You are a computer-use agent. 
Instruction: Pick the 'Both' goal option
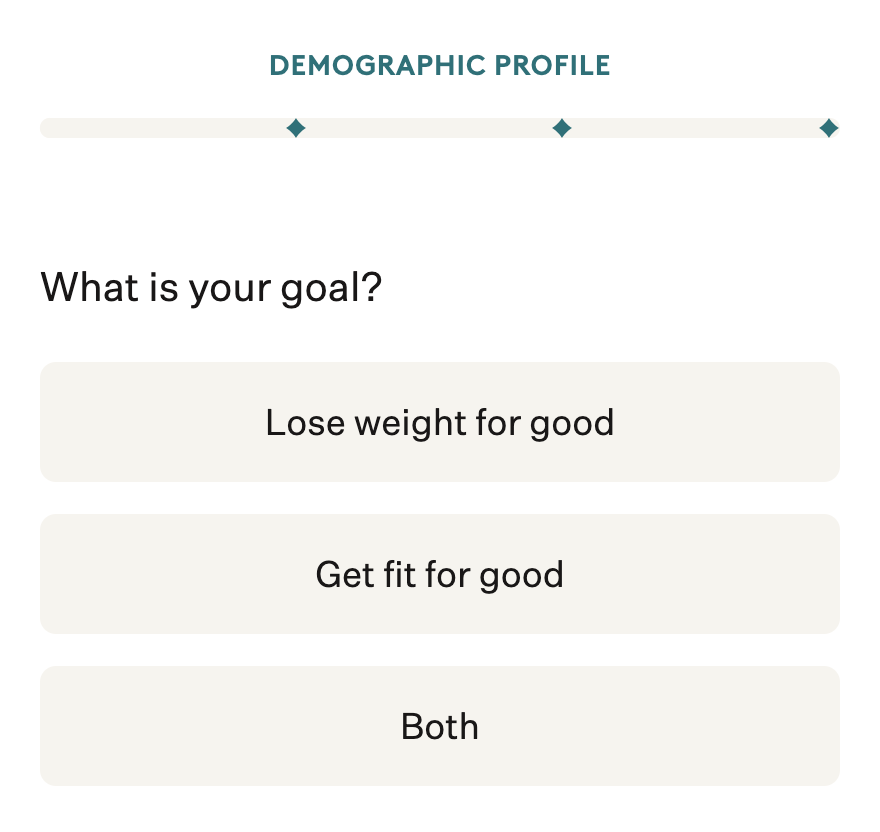(x=440, y=726)
